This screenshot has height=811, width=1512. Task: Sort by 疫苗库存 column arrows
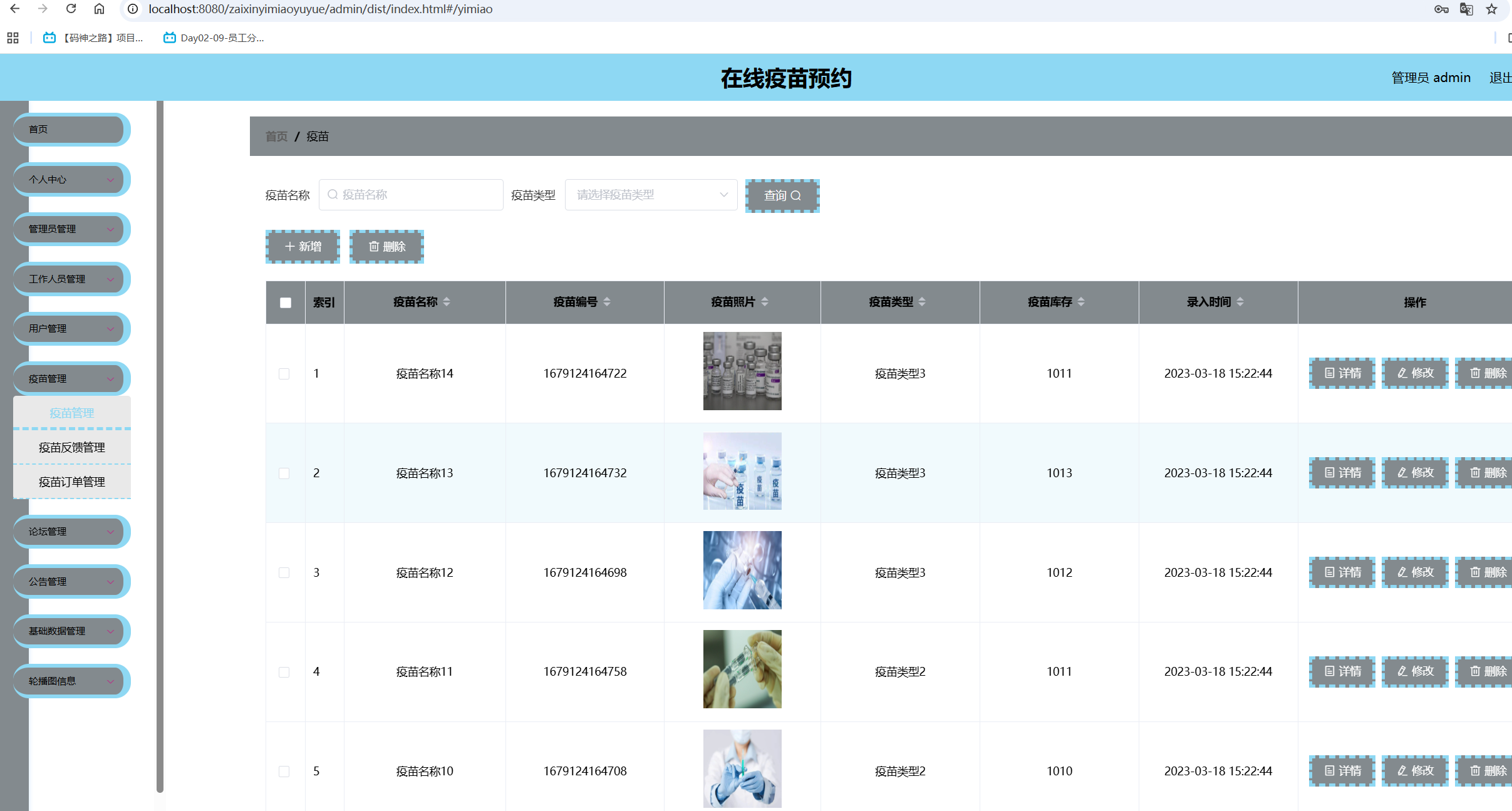pyautogui.click(x=1081, y=302)
